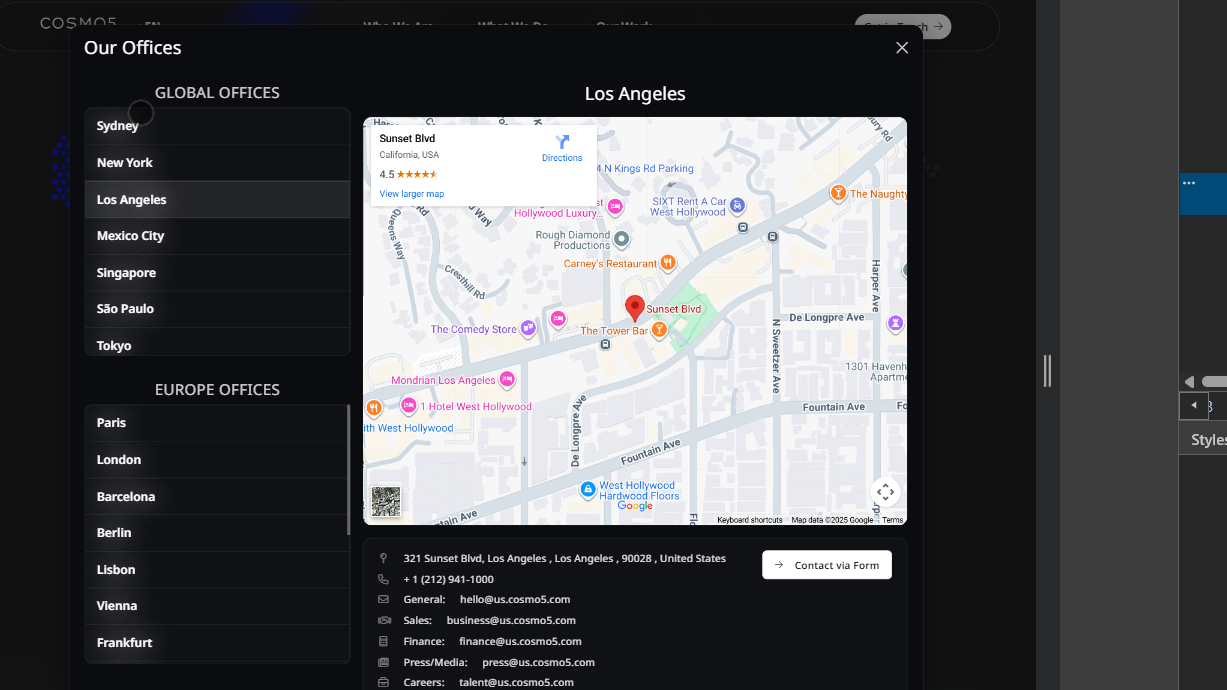Select New York office
Image resolution: width=1227 pixels, height=690 pixels.
[x=217, y=163]
